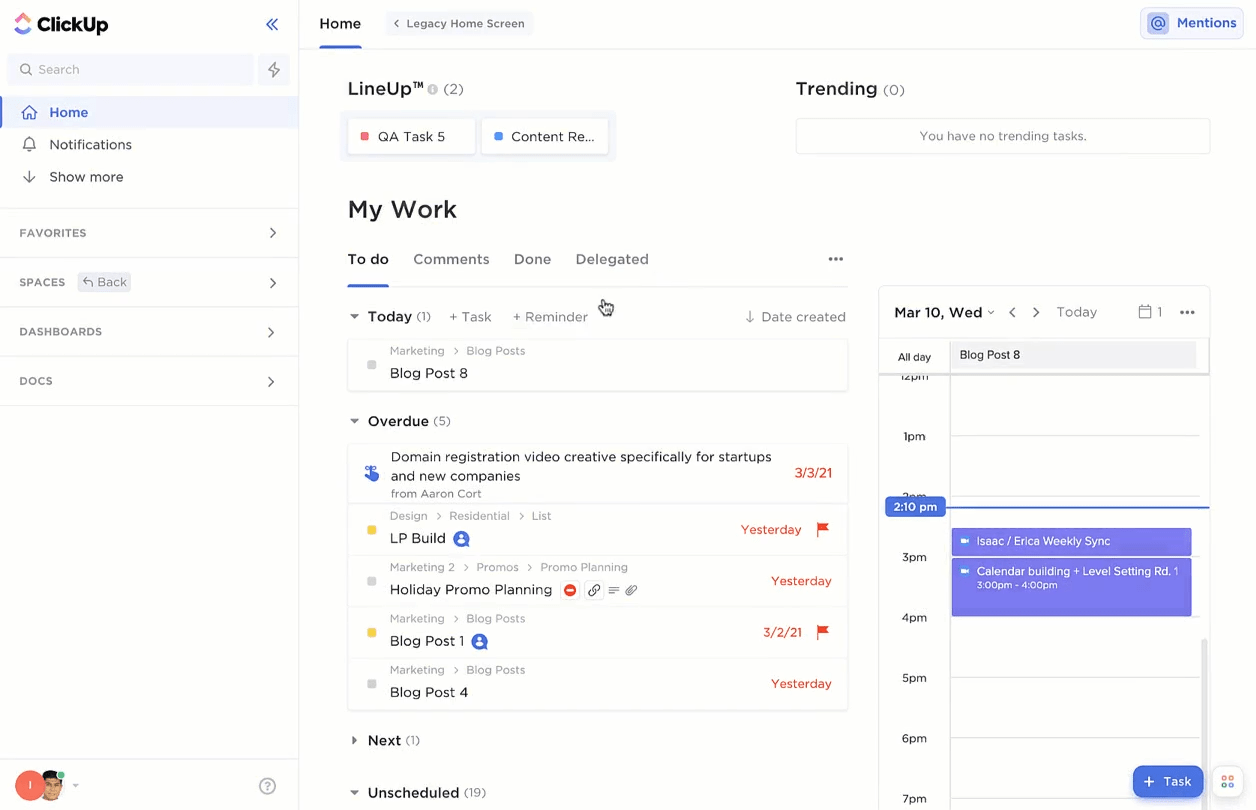Open the all-day Blog Post 8 event

pyautogui.click(x=1073, y=355)
